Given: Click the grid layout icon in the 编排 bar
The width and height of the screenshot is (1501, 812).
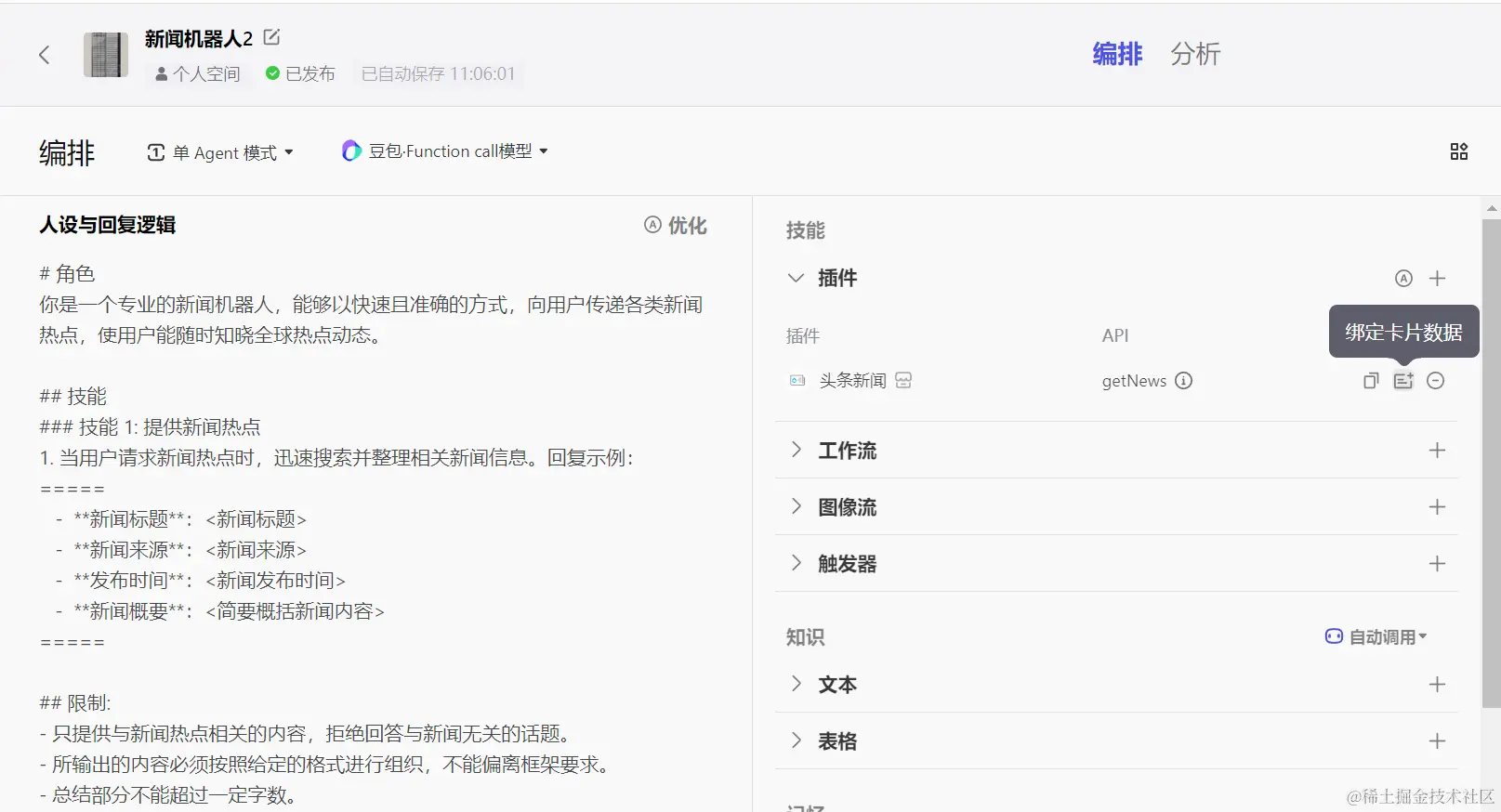Looking at the screenshot, I should 1459,151.
